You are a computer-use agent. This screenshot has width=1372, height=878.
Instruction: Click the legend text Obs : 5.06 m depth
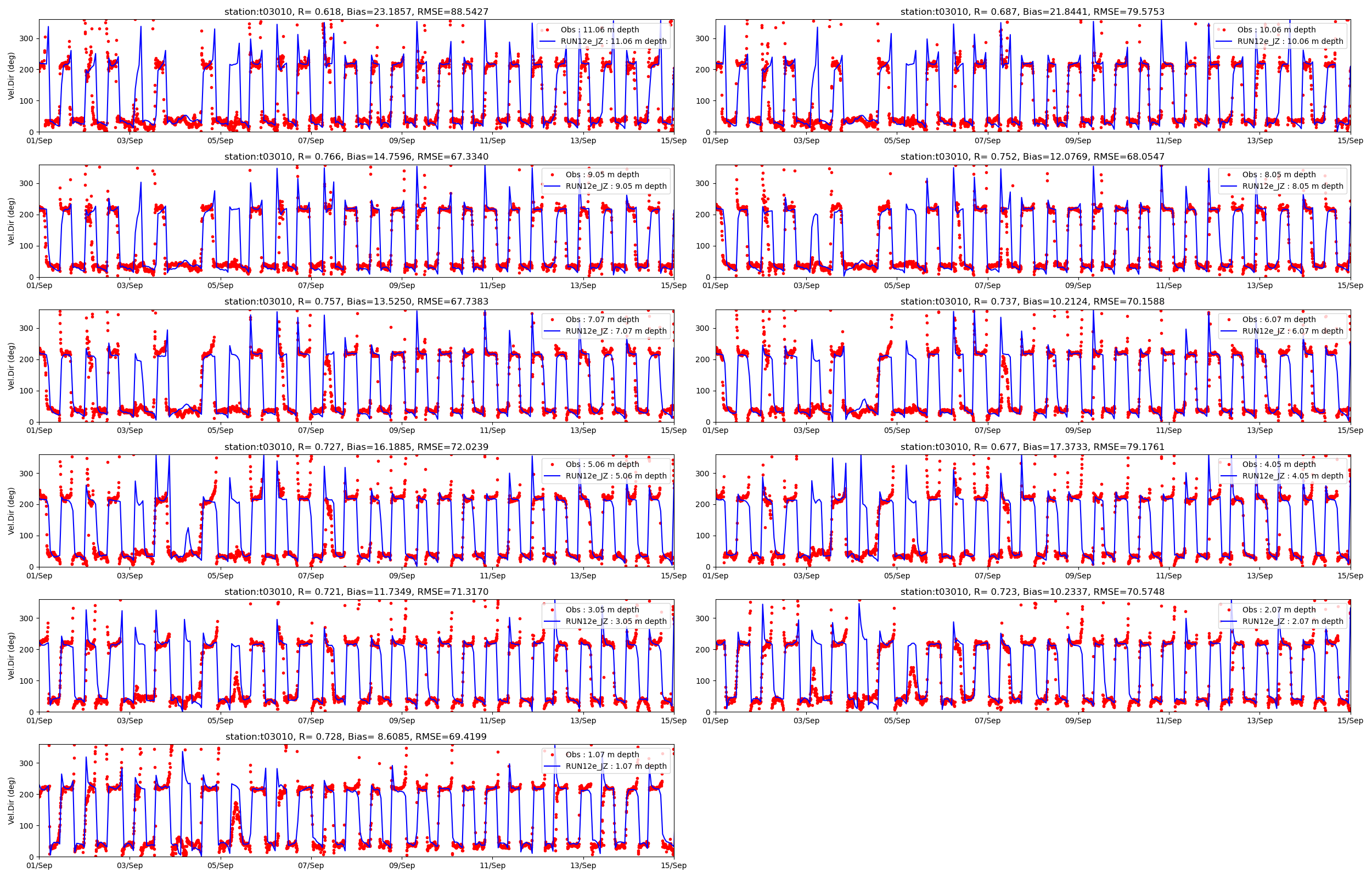(x=602, y=464)
